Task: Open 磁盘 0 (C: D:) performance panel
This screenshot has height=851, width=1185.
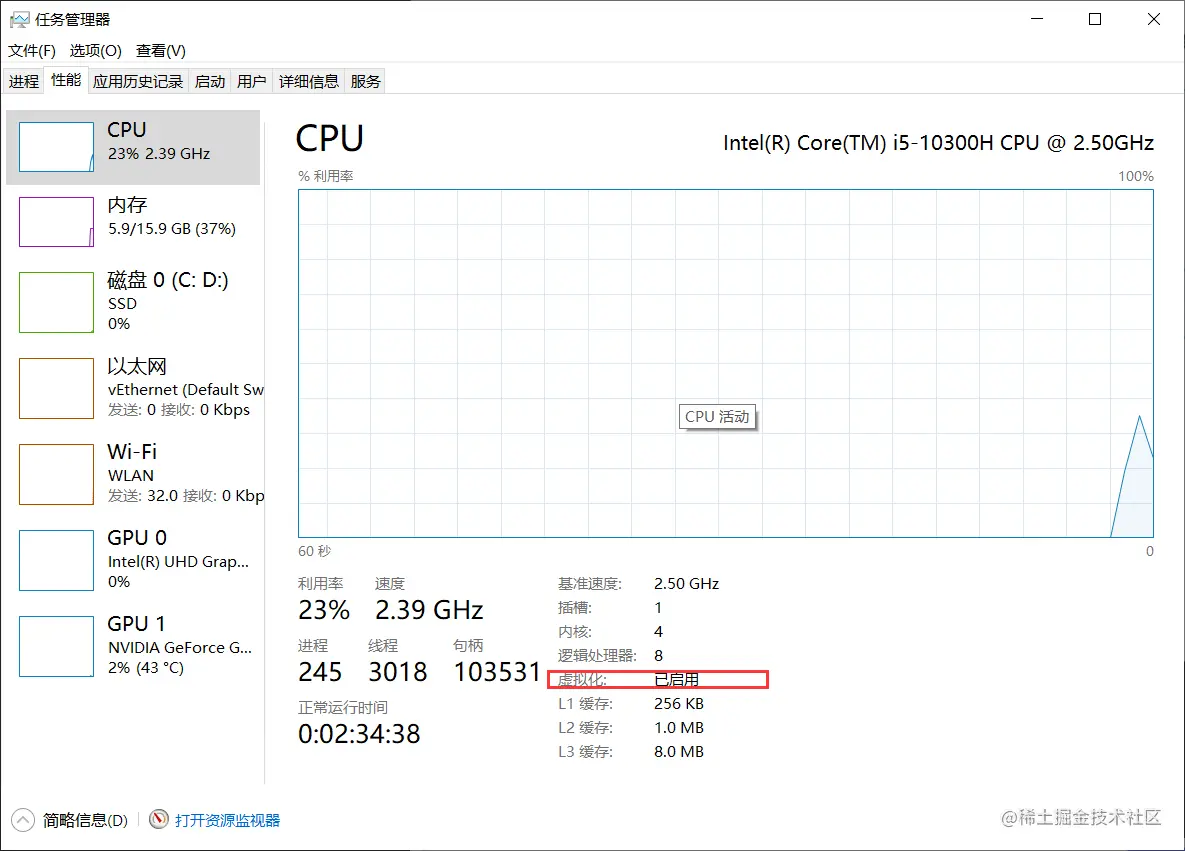Action: 133,302
